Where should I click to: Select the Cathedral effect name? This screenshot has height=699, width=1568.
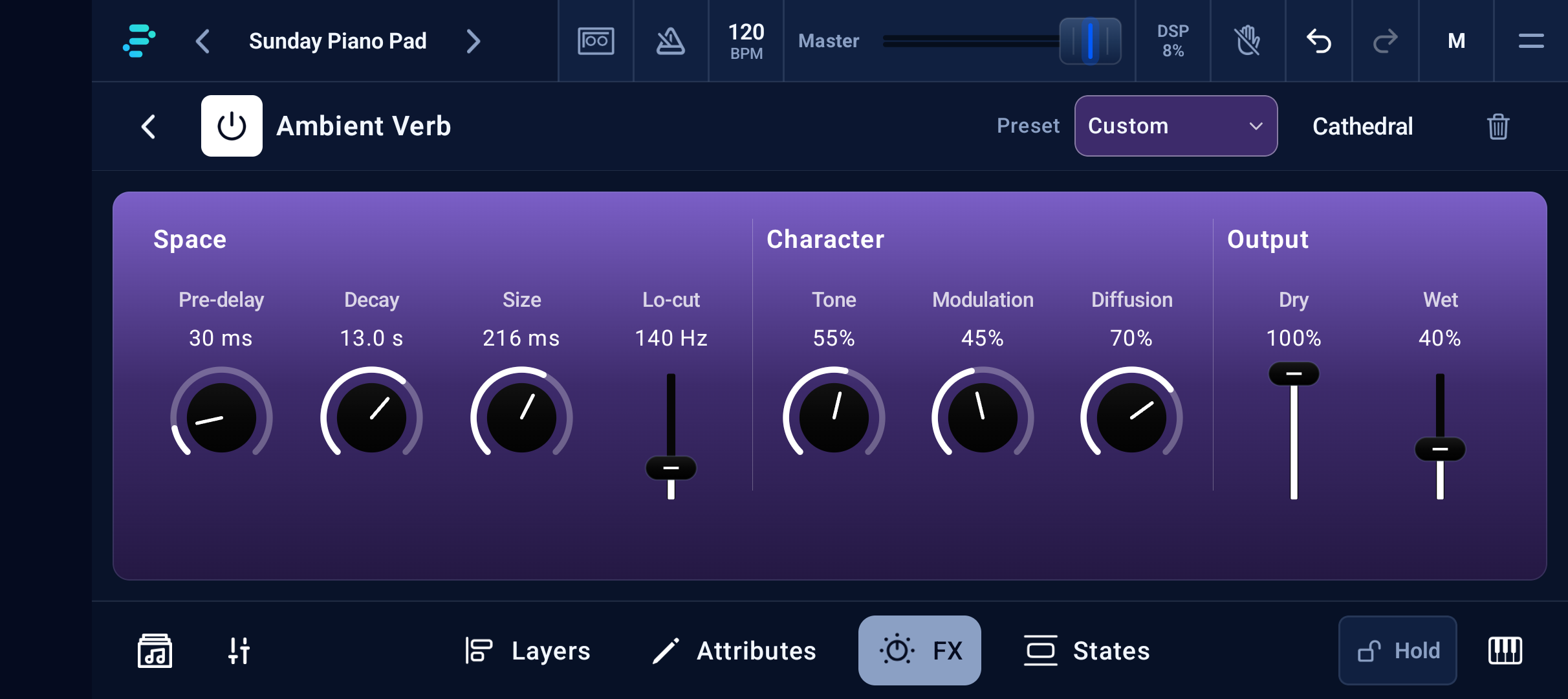coord(1362,126)
